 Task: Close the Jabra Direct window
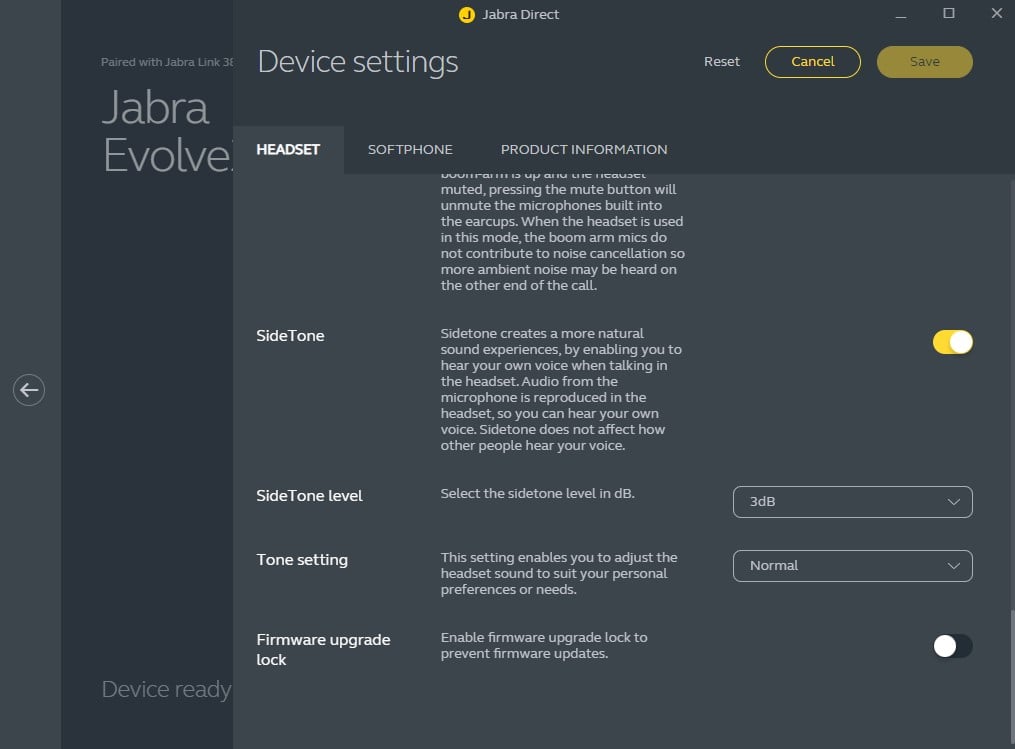(x=996, y=14)
